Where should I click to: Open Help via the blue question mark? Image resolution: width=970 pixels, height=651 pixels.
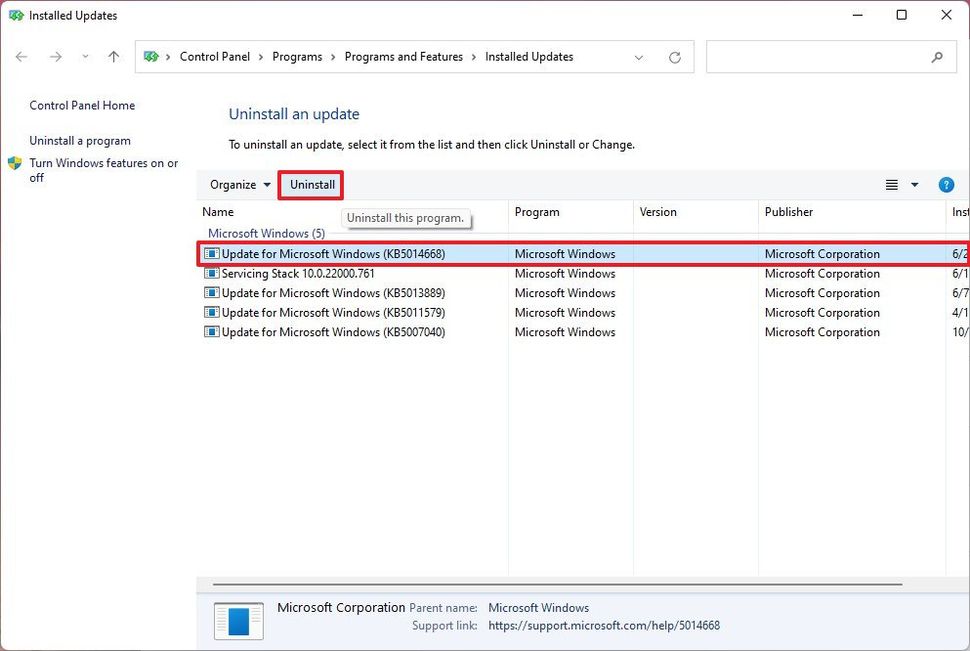(x=946, y=184)
